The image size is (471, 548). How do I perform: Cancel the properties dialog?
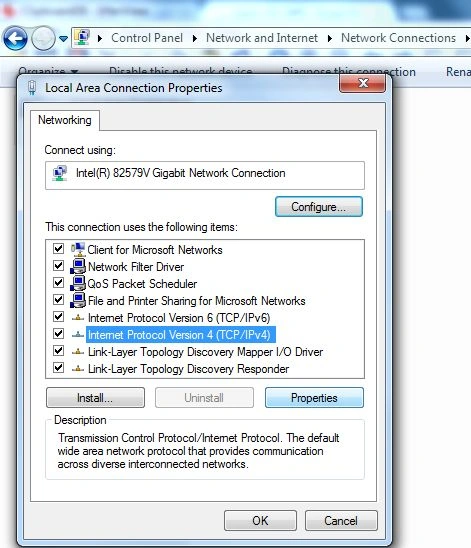click(x=341, y=520)
